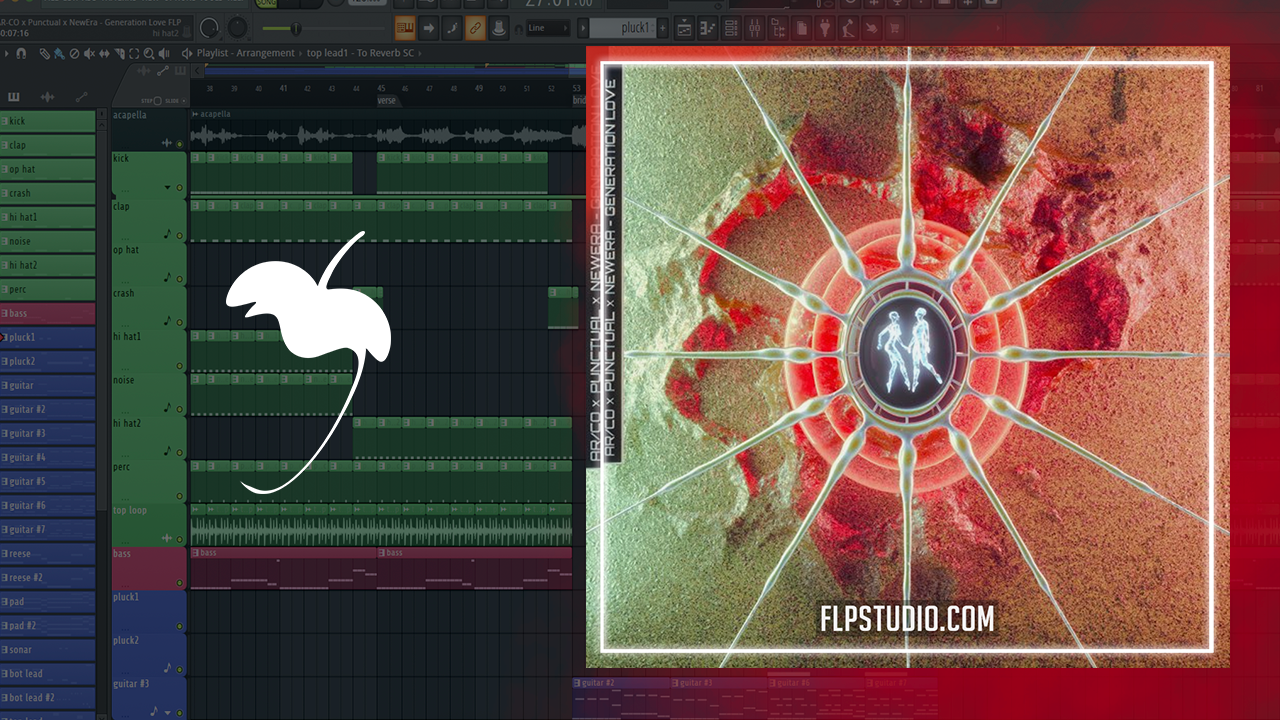Select the Playback speaker tool
Screen dimensions: 1280x720
click(164, 54)
